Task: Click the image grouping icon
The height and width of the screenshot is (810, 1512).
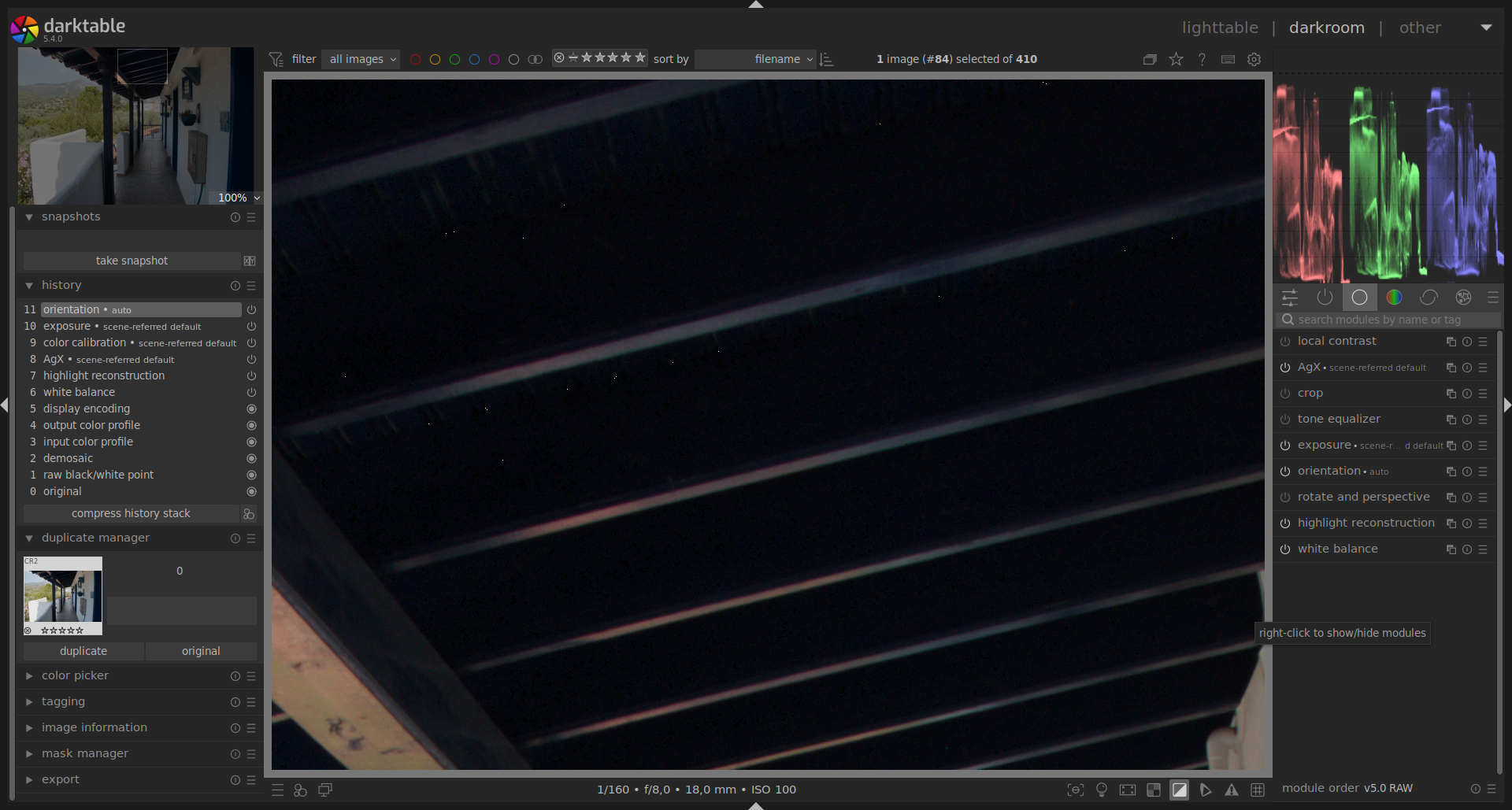Action: click(1150, 59)
